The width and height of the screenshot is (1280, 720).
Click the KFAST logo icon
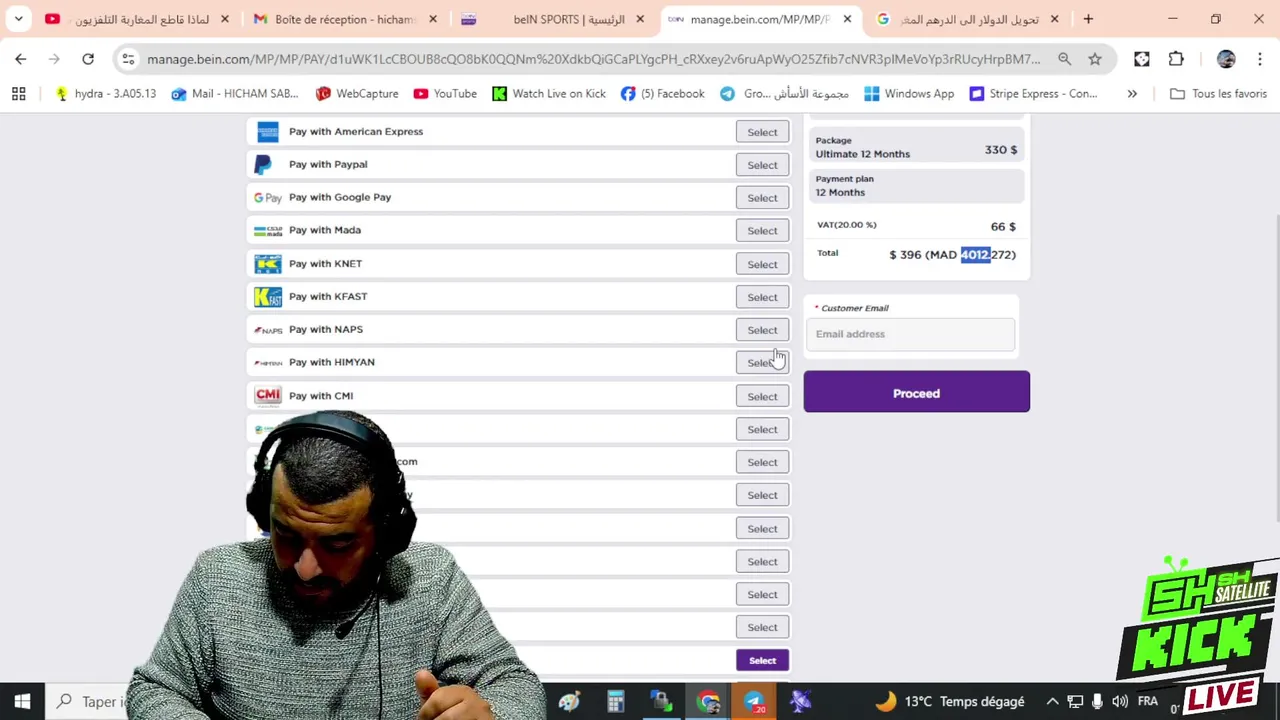267,297
